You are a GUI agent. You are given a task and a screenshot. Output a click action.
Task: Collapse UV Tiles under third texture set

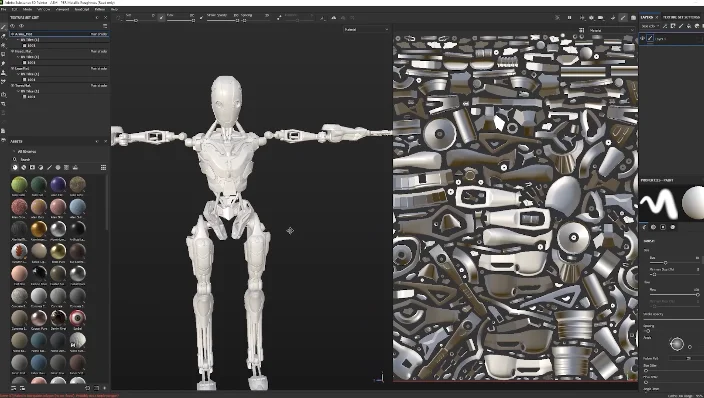18,74
